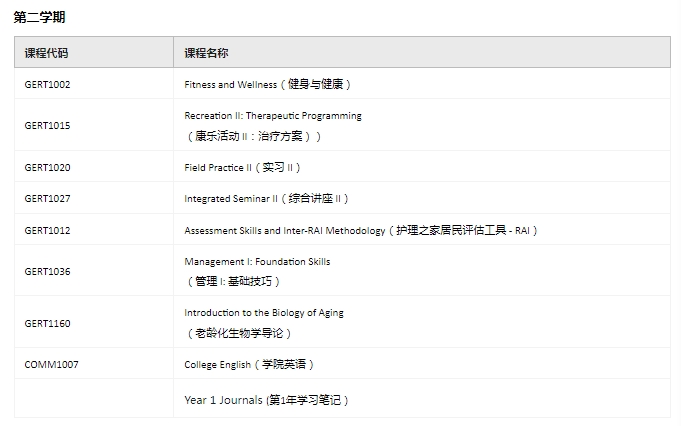Image resolution: width=681 pixels, height=426 pixels.
Task: Select course code GERT1160
Action: tap(48, 324)
